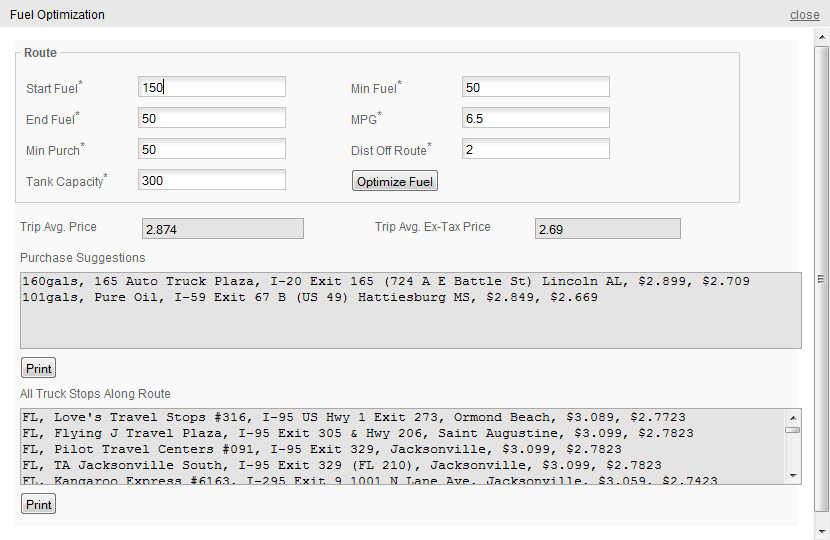The height and width of the screenshot is (540, 830).
Task: Focus the Tank Capacity field
Action: click(211, 181)
